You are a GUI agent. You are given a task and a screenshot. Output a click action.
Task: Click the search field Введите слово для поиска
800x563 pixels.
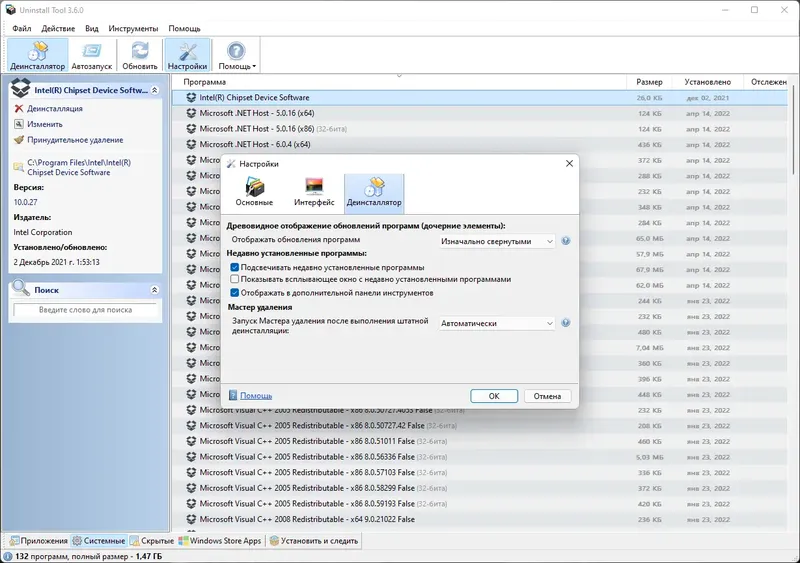pyautogui.click(x=85, y=310)
